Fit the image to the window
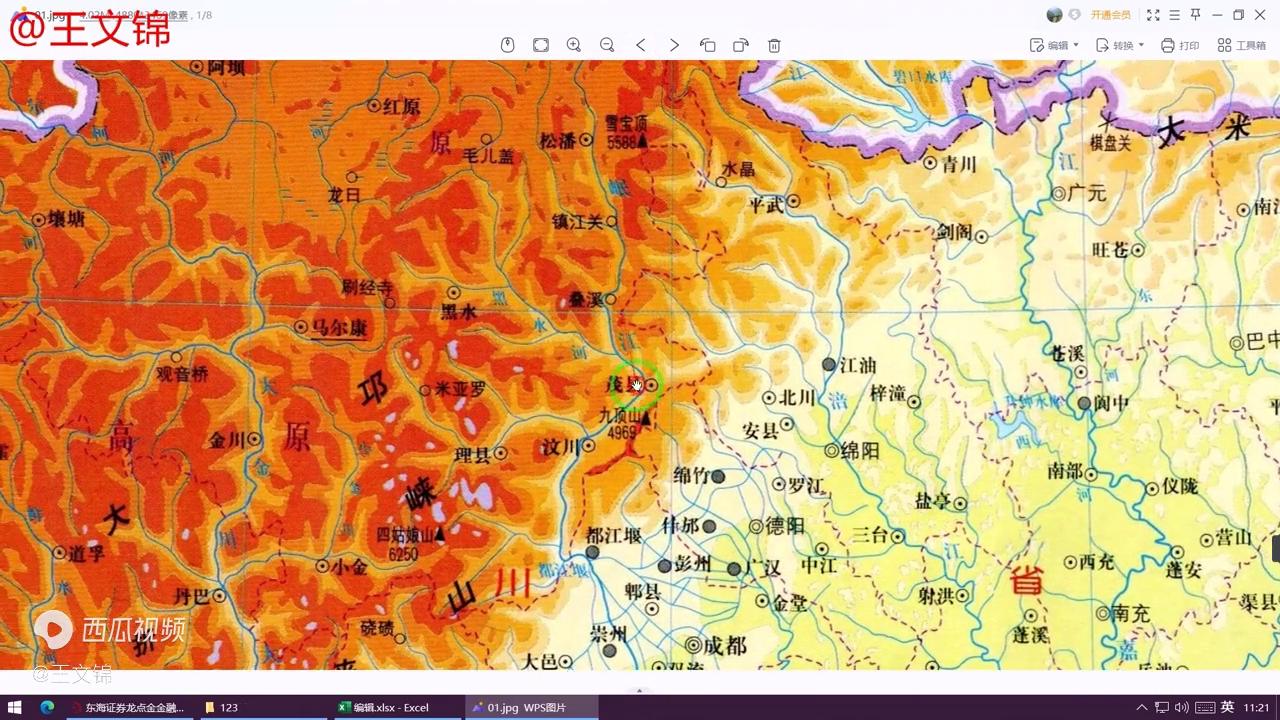Image resolution: width=1280 pixels, height=720 pixels. click(x=540, y=45)
